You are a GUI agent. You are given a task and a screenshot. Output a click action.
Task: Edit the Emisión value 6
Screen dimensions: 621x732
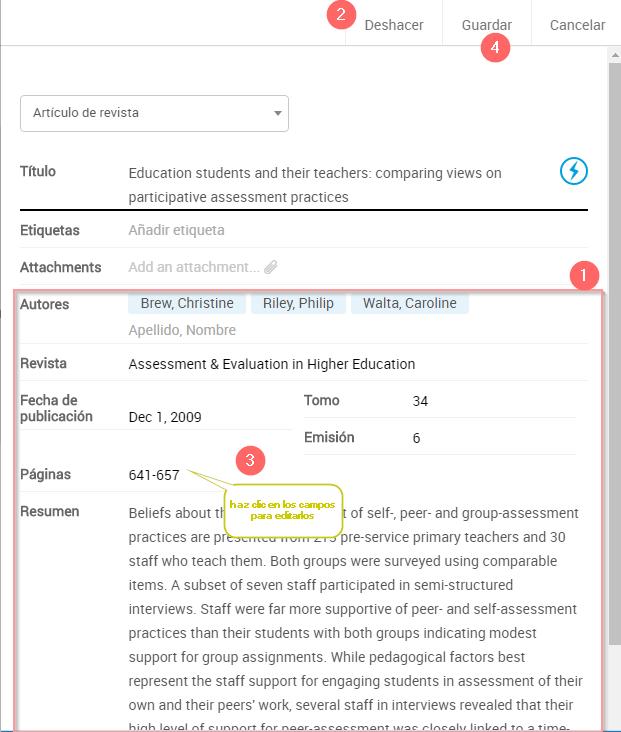[x=416, y=438]
